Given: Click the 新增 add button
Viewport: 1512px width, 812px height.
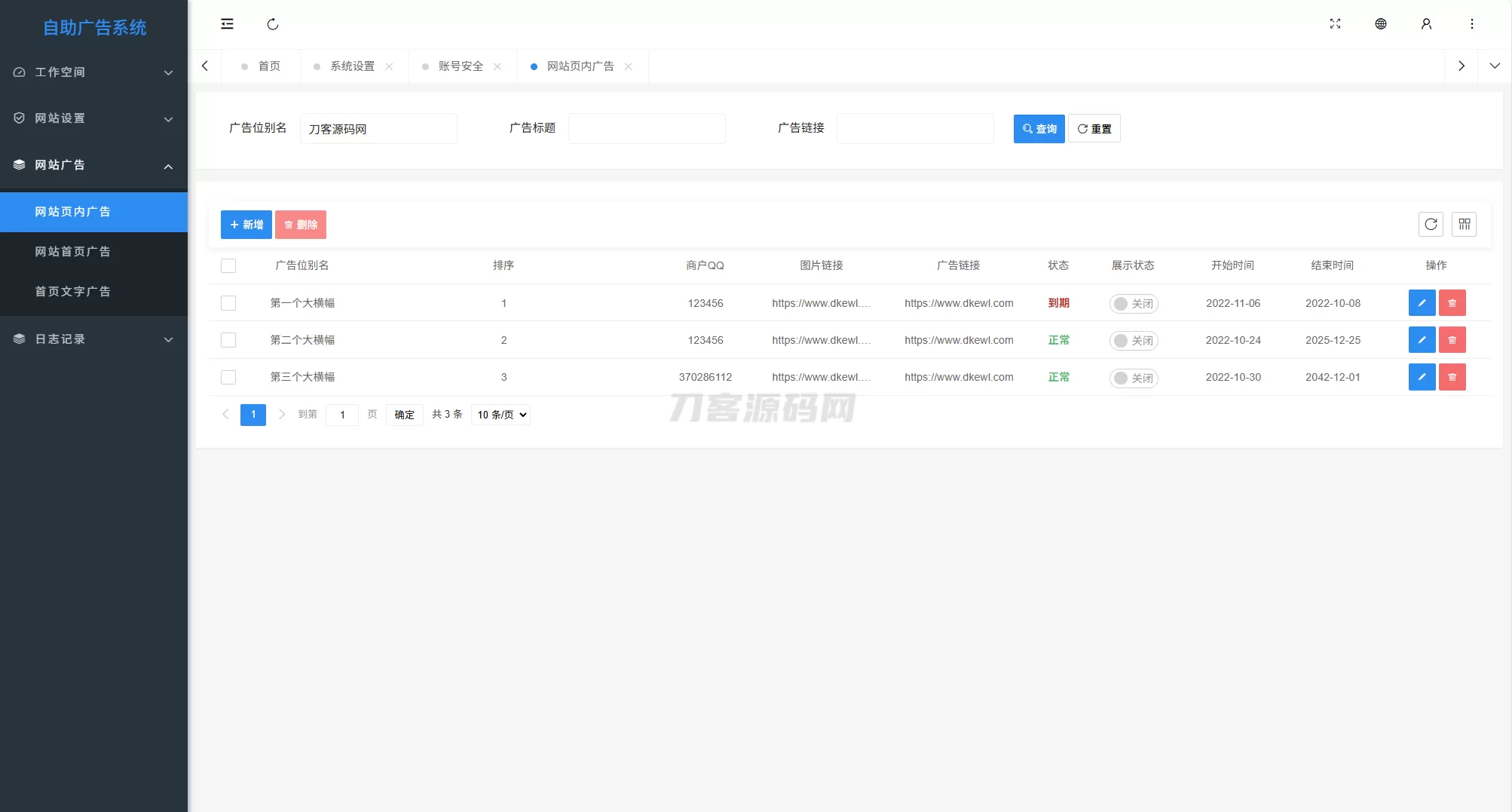Looking at the screenshot, I should 246,224.
